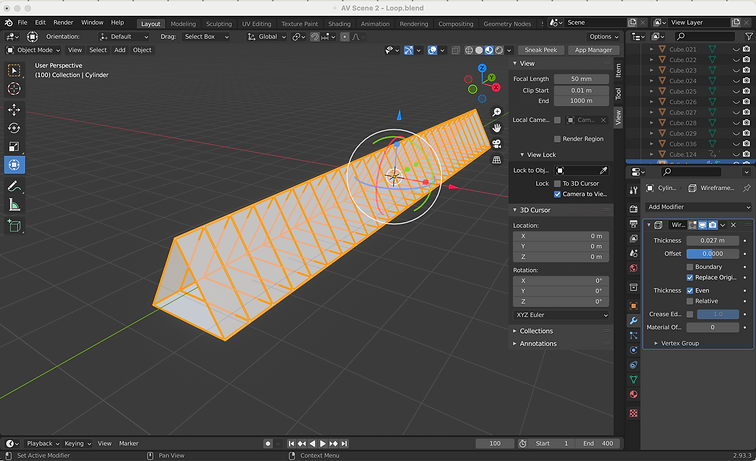The image size is (756, 461).
Task: Enable Boundary checkbox in Wireframe modifier
Action: (690, 267)
